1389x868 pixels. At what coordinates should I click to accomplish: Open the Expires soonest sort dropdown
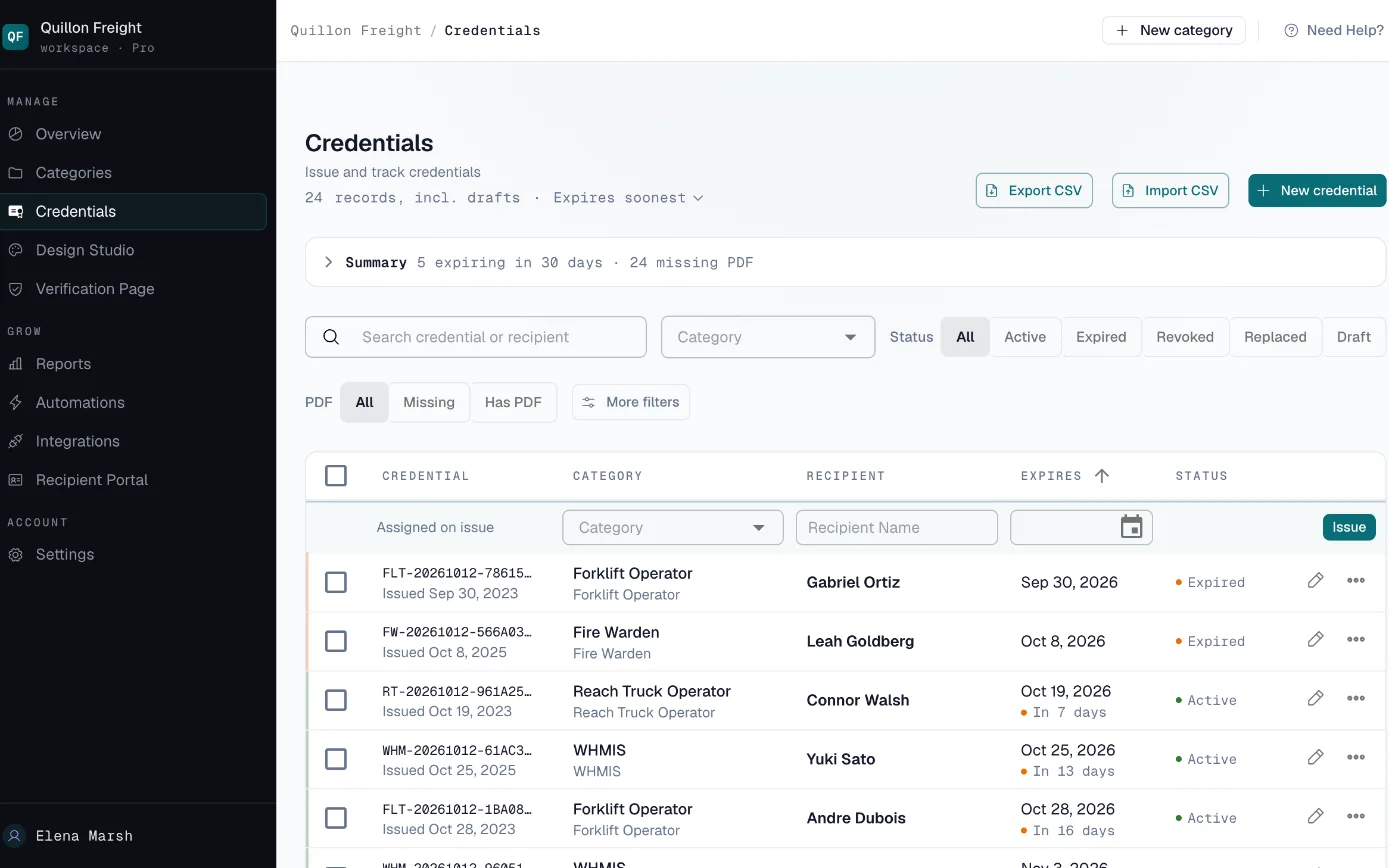(628, 198)
